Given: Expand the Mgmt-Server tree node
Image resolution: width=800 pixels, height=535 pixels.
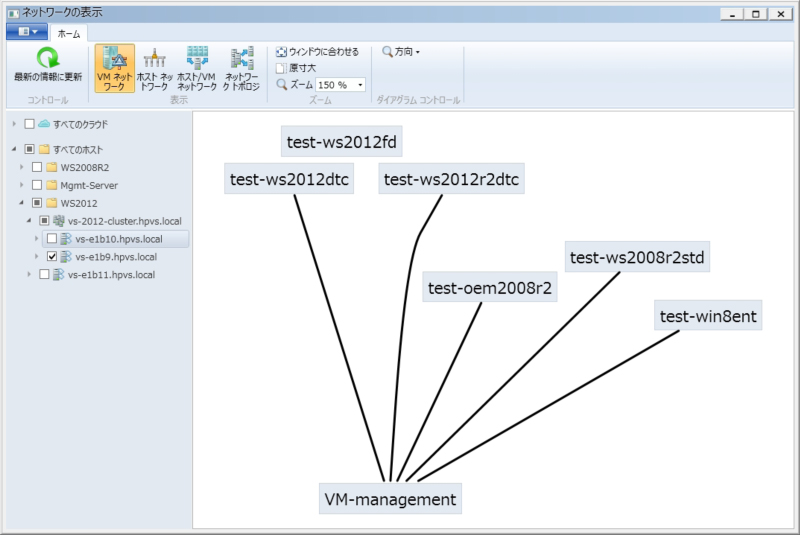Looking at the screenshot, I should 21,185.
